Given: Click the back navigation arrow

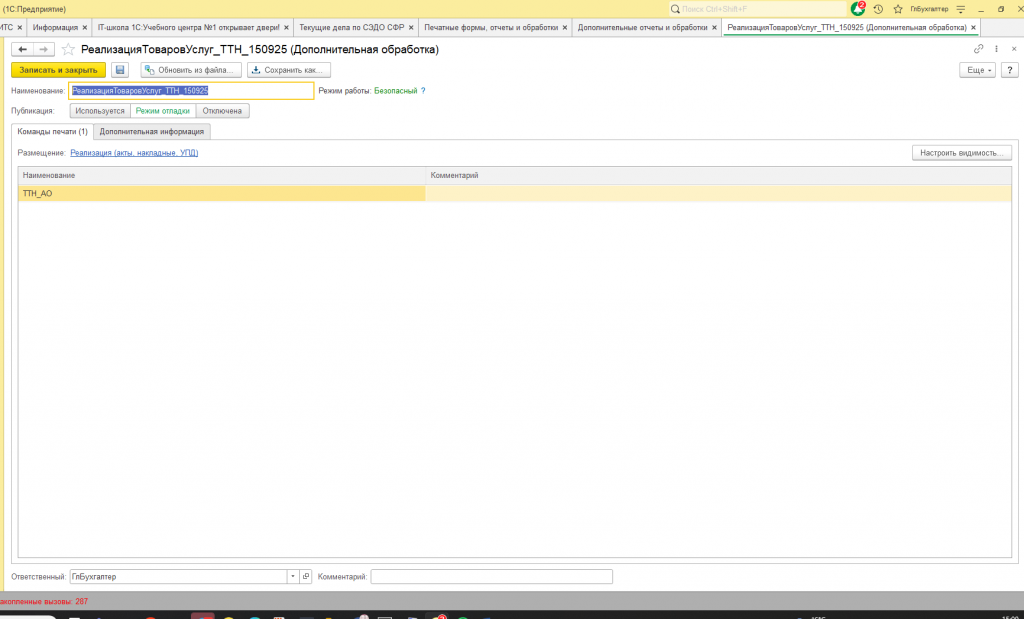Looking at the screenshot, I should 22,50.
